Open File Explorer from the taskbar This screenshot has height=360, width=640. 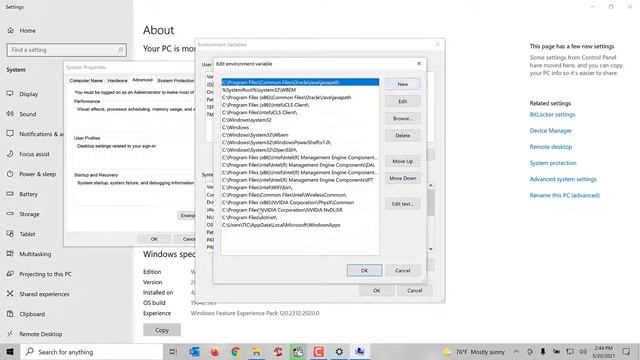click(x=256, y=351)
